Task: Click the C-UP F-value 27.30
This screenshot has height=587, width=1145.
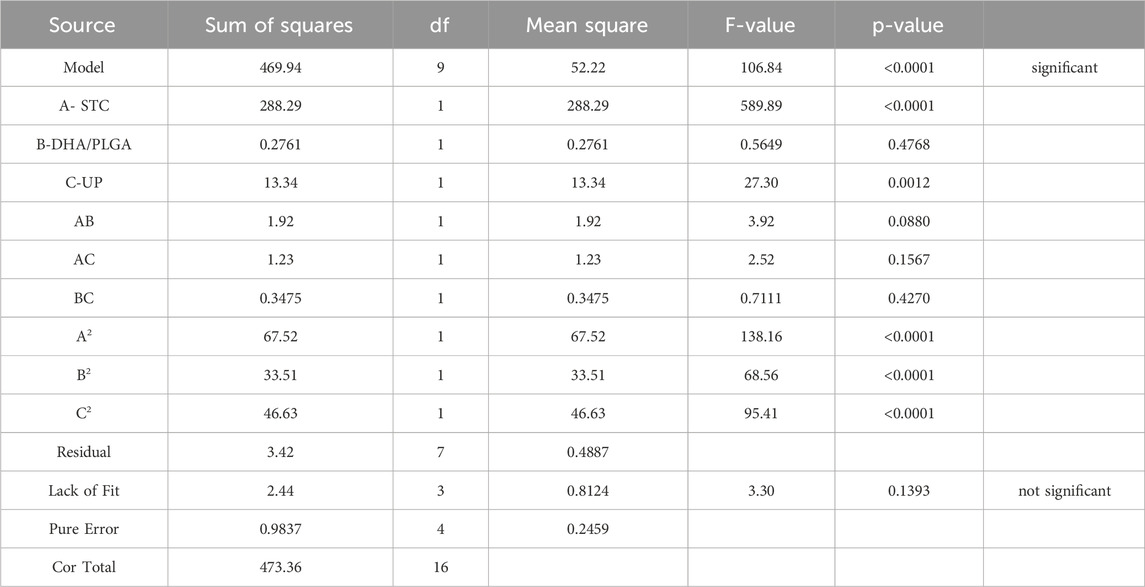Action: click(761, 183)
